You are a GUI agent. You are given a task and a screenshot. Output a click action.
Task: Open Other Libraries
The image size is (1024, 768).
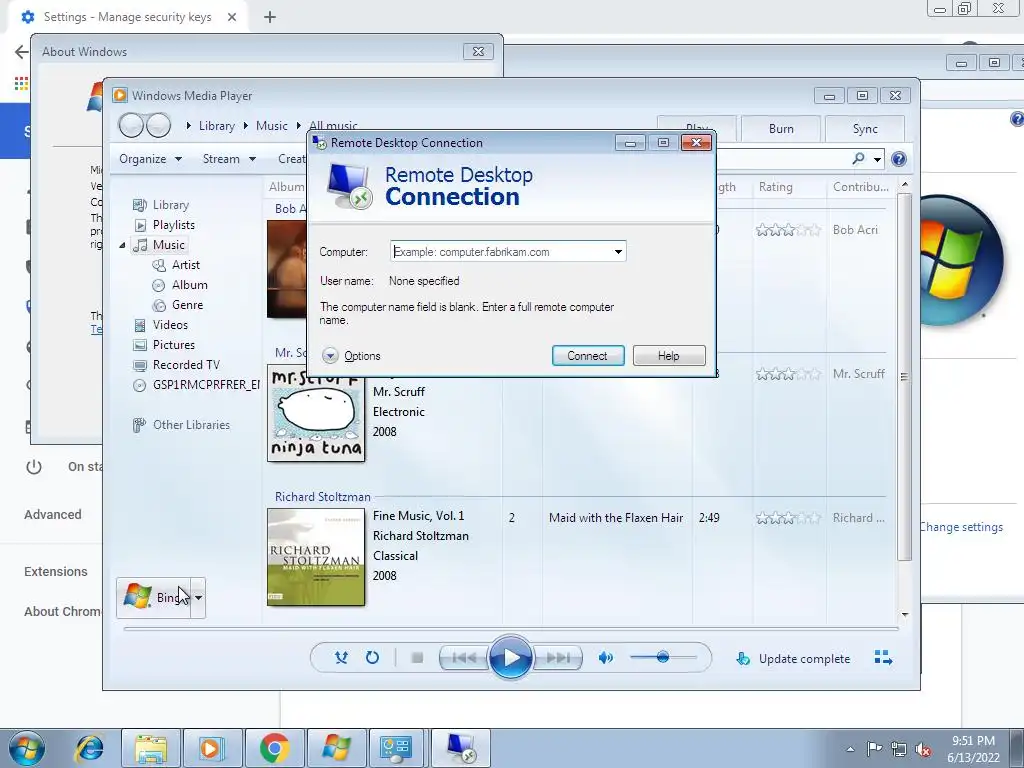(x=181, y=425)
